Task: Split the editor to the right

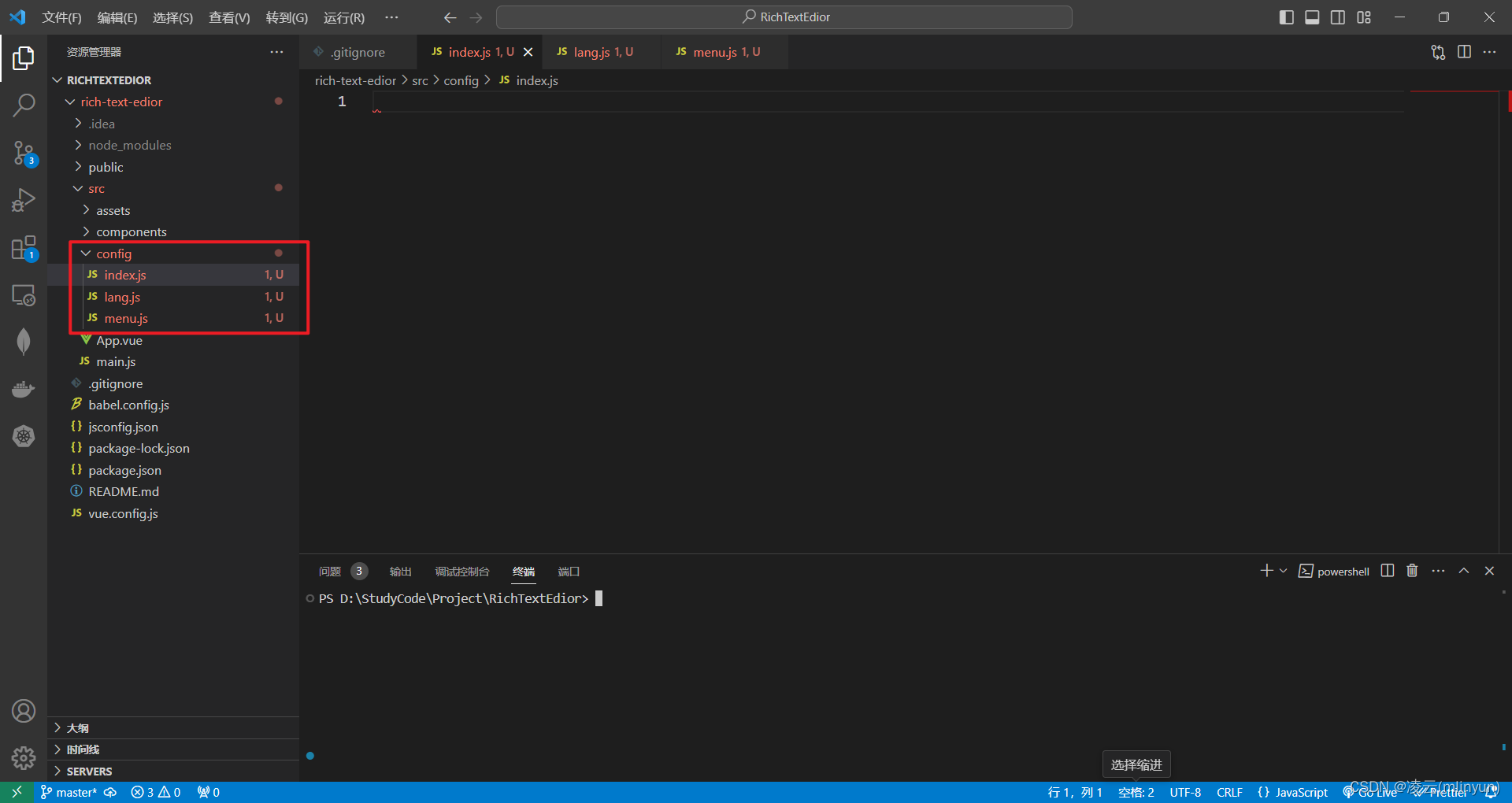Action: click(x=1464, y=52)
